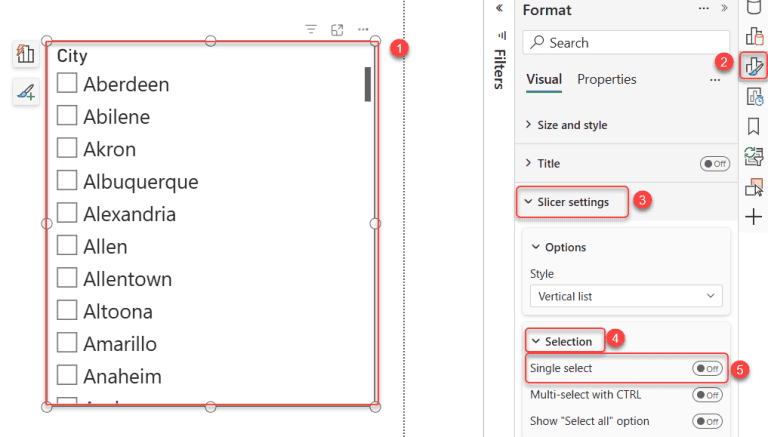Check the Amarillo checkbox
The width and height of the screenshot is (768, 437).
coord(67,342)
